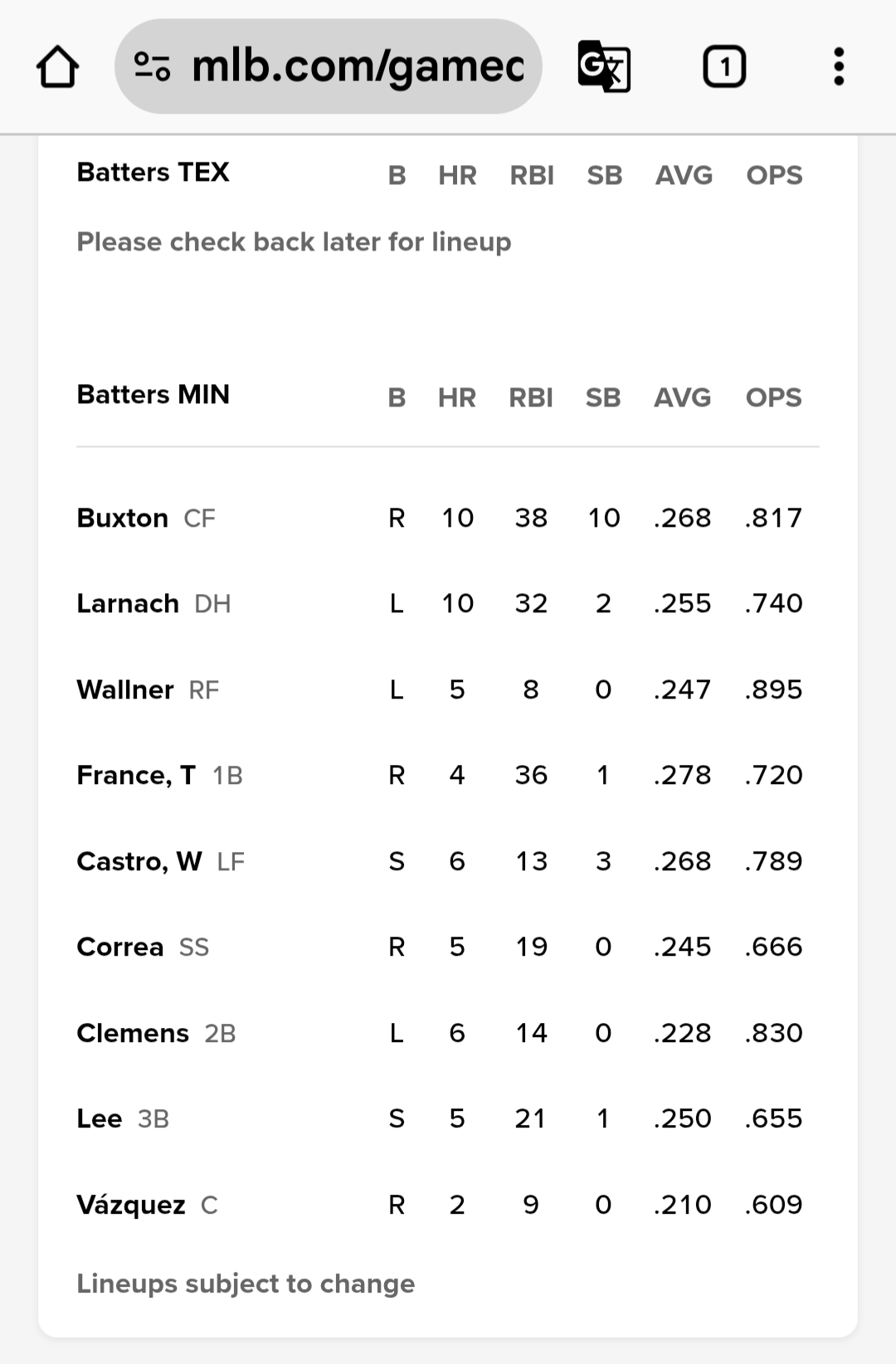The height and width of the screenshot is (1364, 896).
Task: Tap the AVG column header for TEX
Action: click(x=684, y=175)
